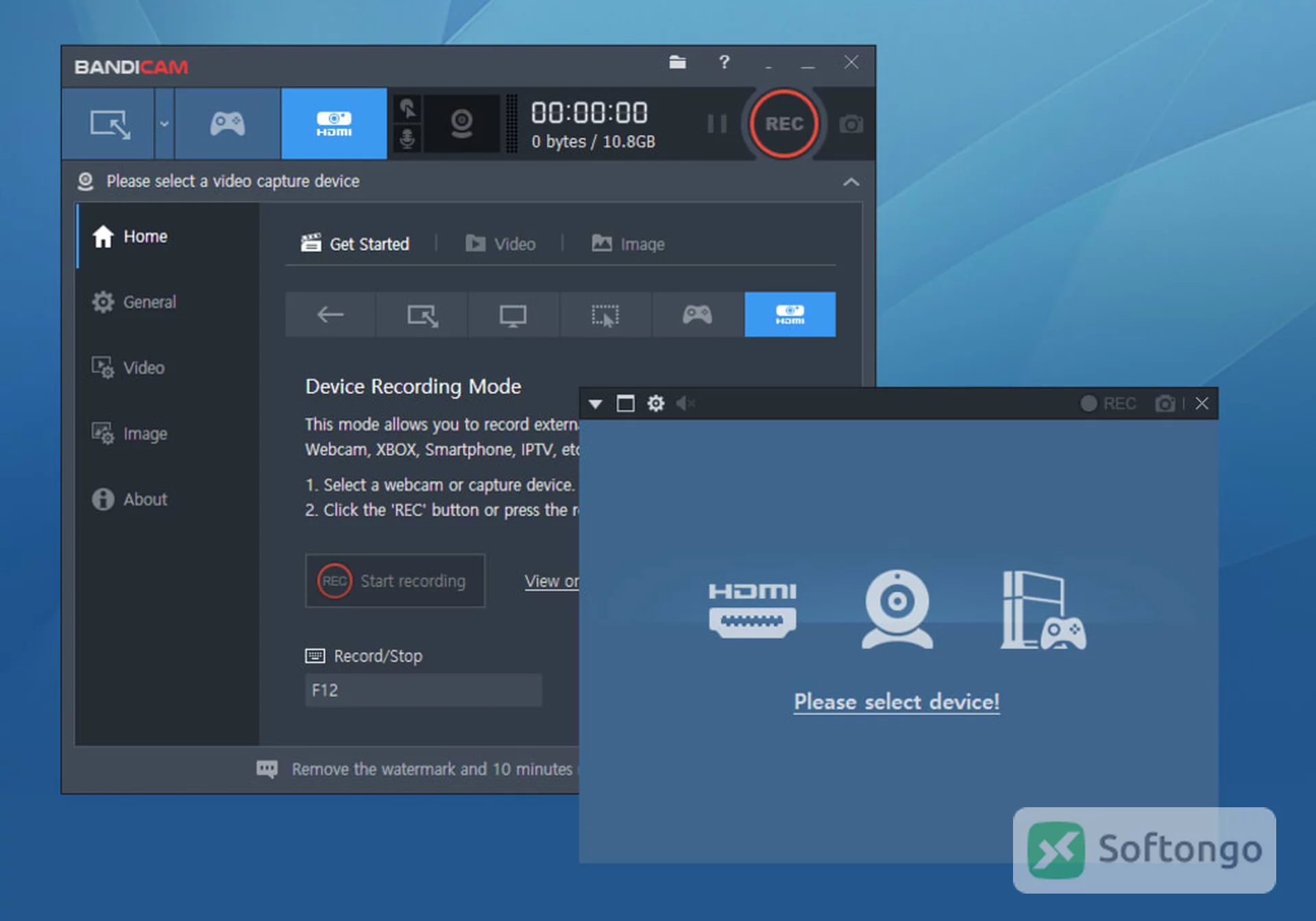This screenshot has height=921, width=1316.
Task: Switch to the Video tab in Home
Action: [x=500, y=243]
